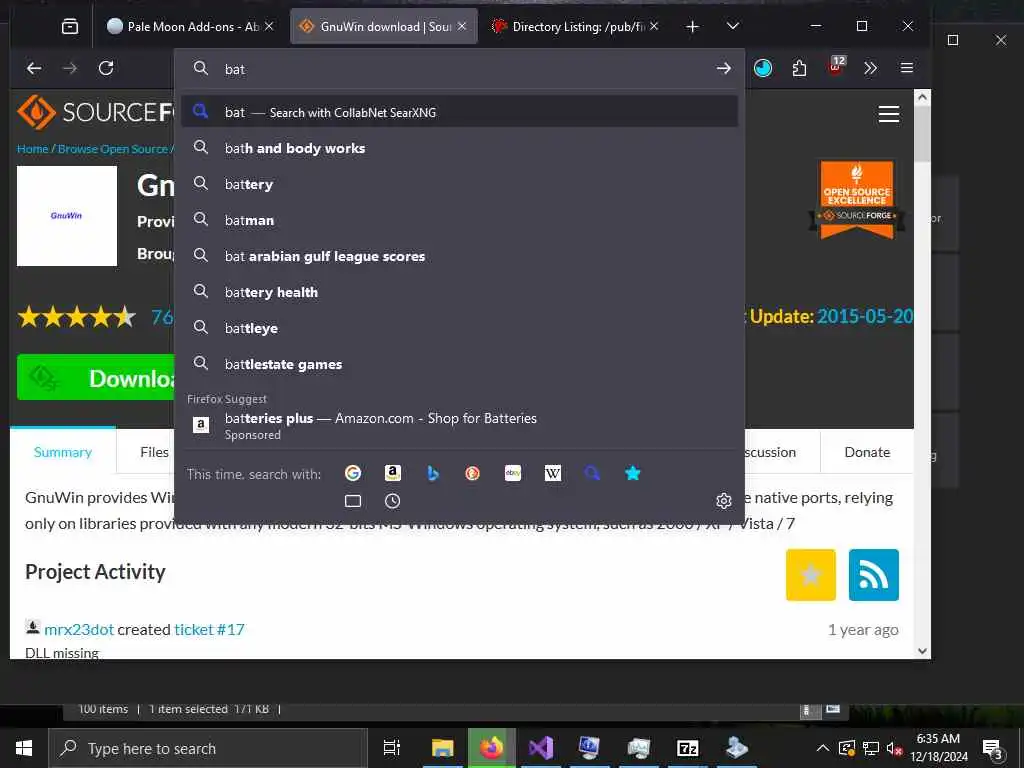1024x768 pixels.
Task: Show hidden system tray icons
Action: point(823,748)
